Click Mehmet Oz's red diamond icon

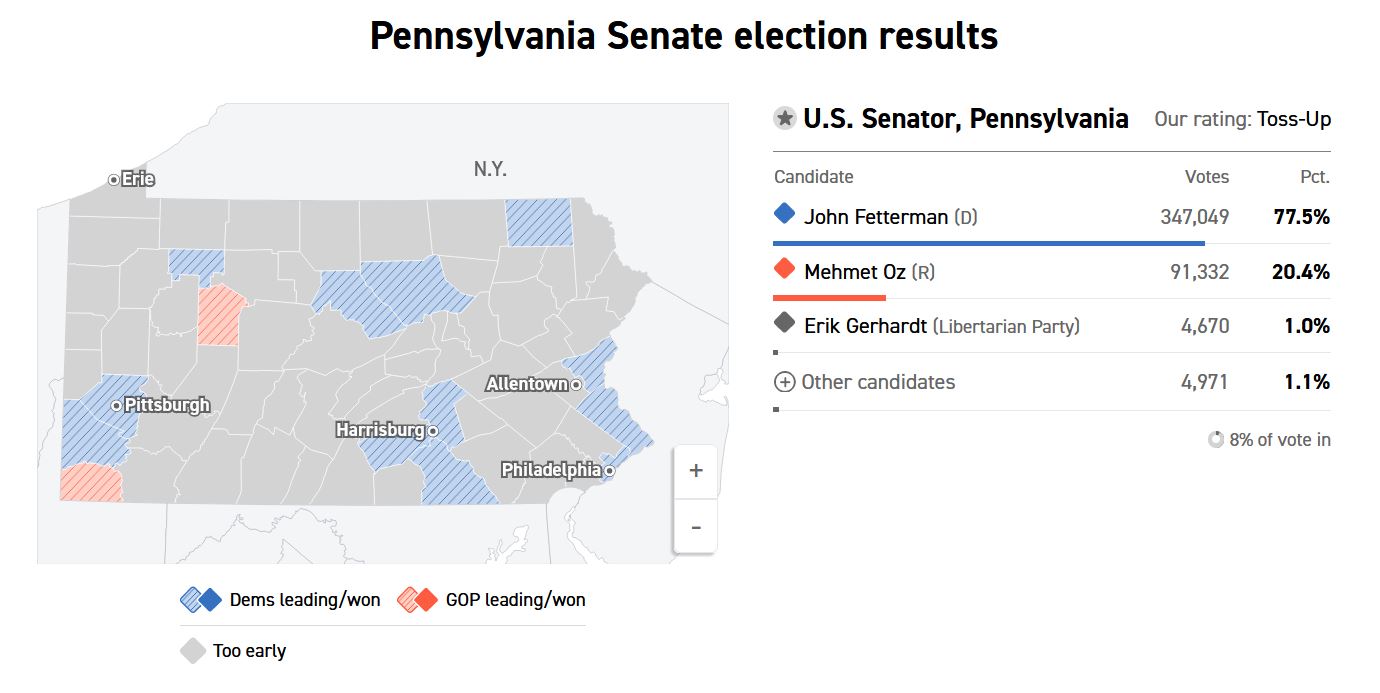point(785,269)
